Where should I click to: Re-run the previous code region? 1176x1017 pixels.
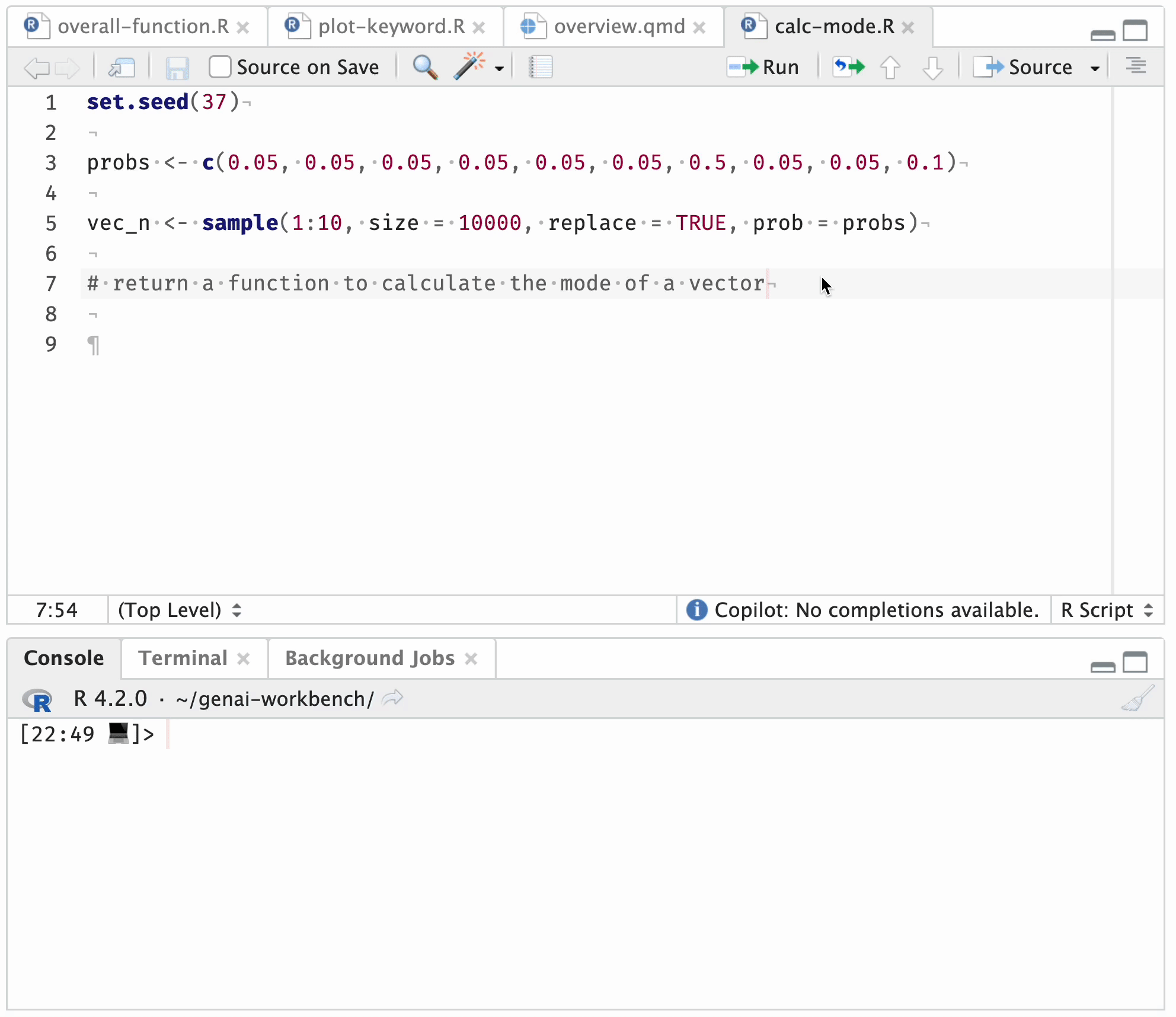click(x=848, y=67)
